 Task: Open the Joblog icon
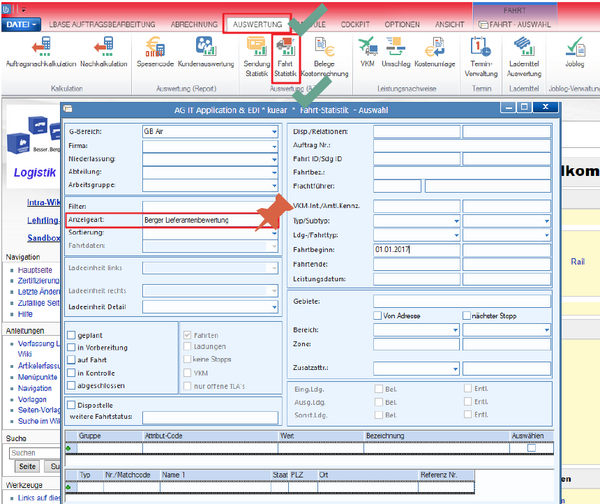[x=575, y=52]
